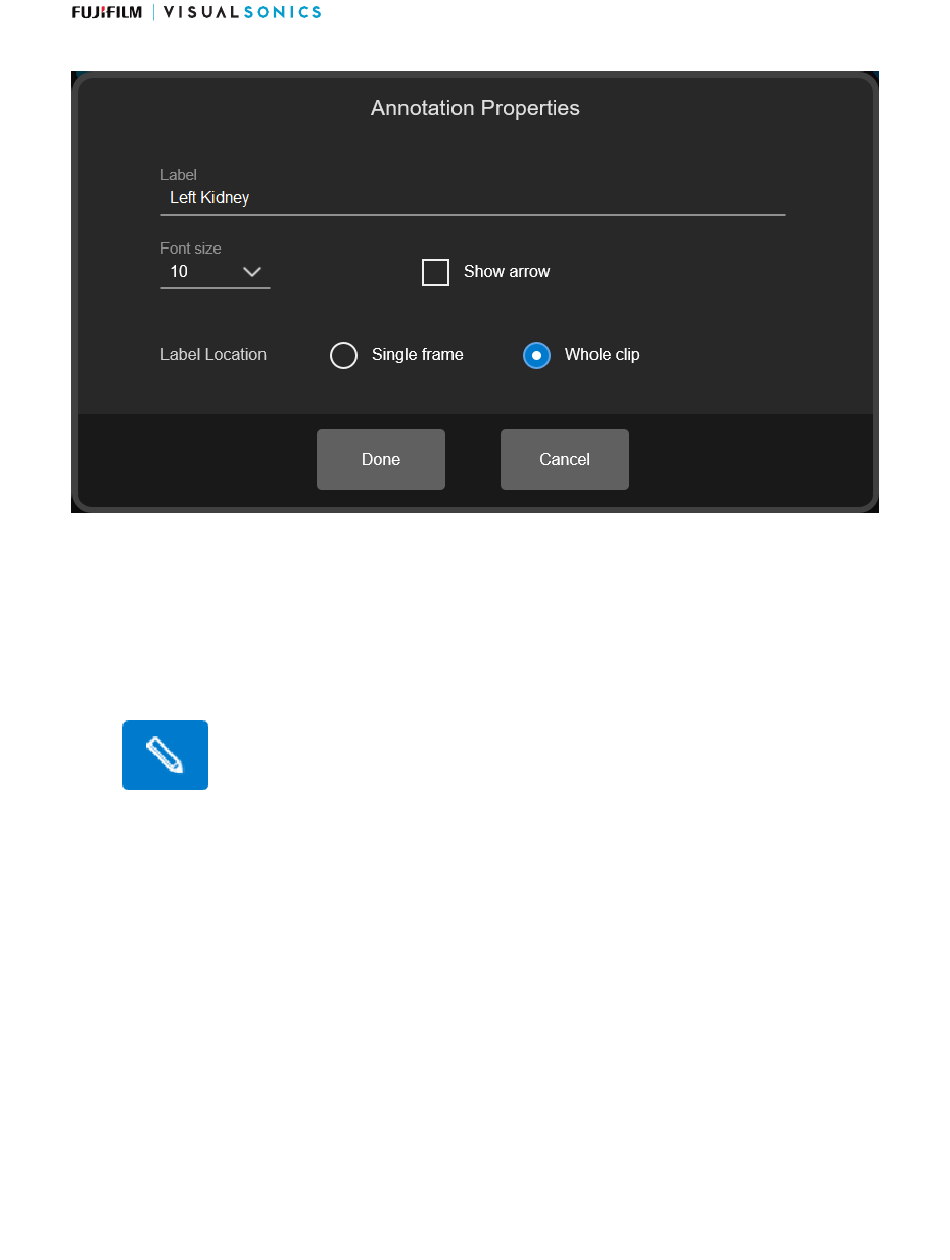Select the Single frame radio button
This screenshot has width=950, height=1260.
[x=343, y=355]
